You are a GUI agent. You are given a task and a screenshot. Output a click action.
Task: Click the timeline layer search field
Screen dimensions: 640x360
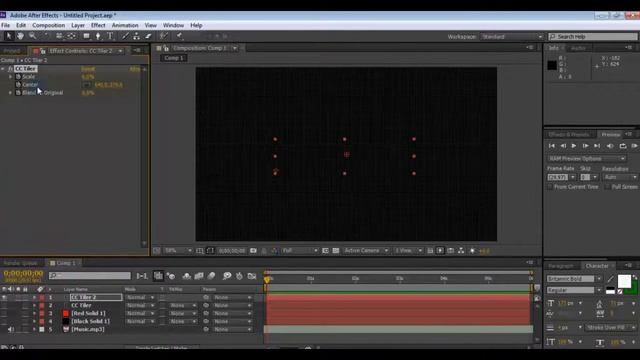[90, 276]
